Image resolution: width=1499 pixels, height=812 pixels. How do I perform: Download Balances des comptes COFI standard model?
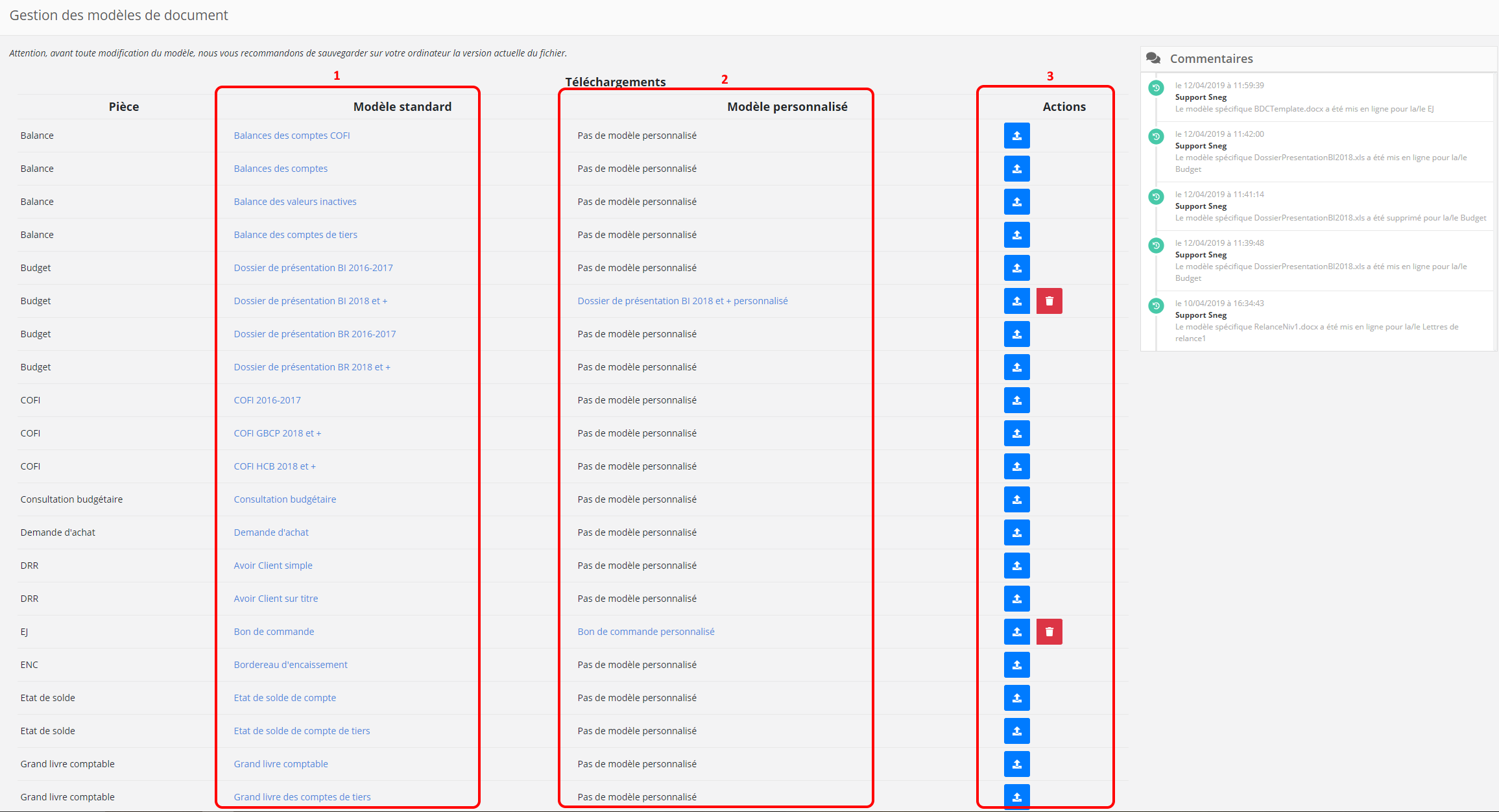tap(291, 136)
